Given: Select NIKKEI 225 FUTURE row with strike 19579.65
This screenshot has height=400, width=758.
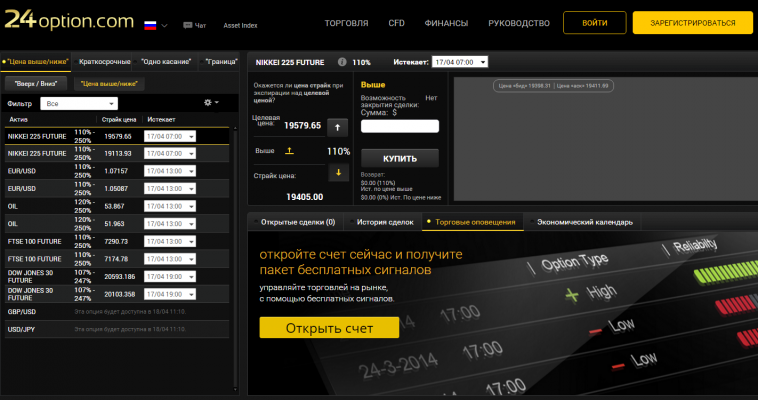Looking at the screenshot, I should [x=117, y=136].
